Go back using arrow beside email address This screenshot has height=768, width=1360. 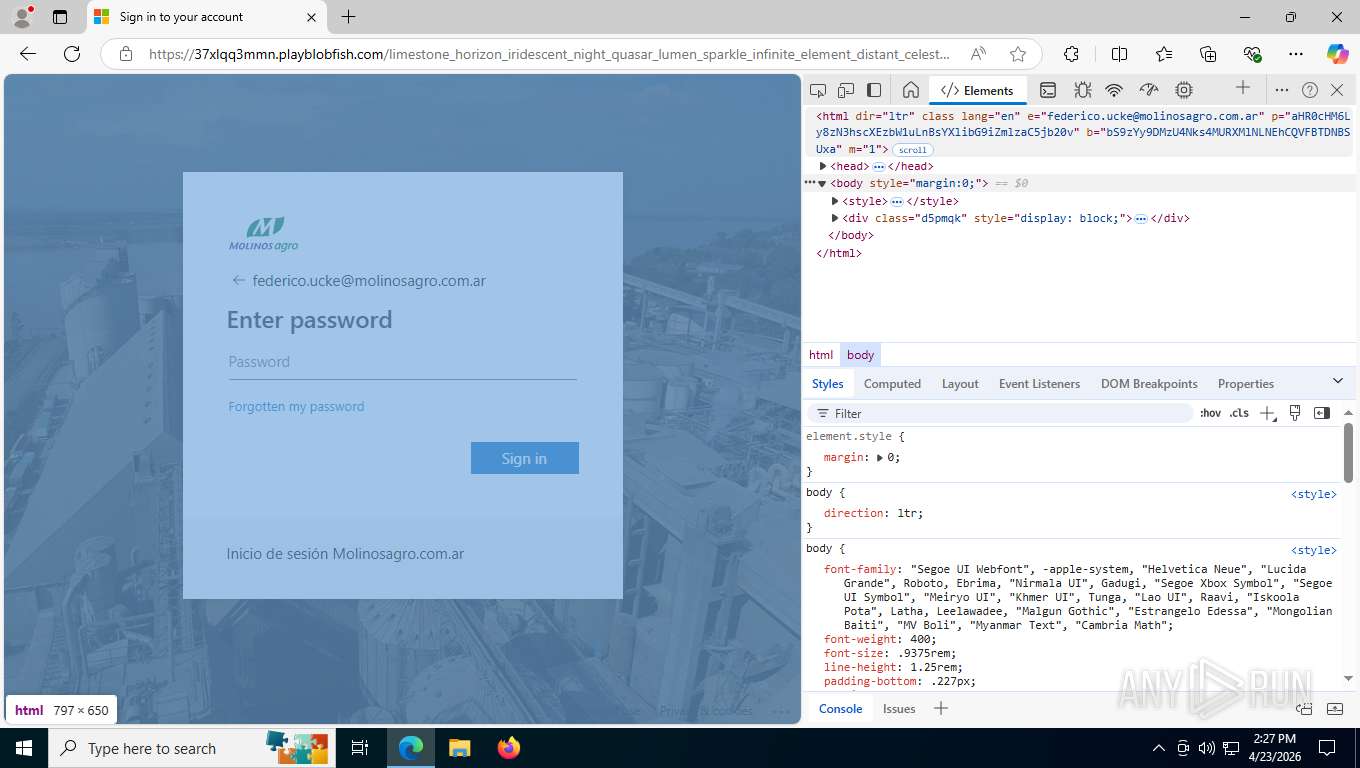(x=238, y=280)
